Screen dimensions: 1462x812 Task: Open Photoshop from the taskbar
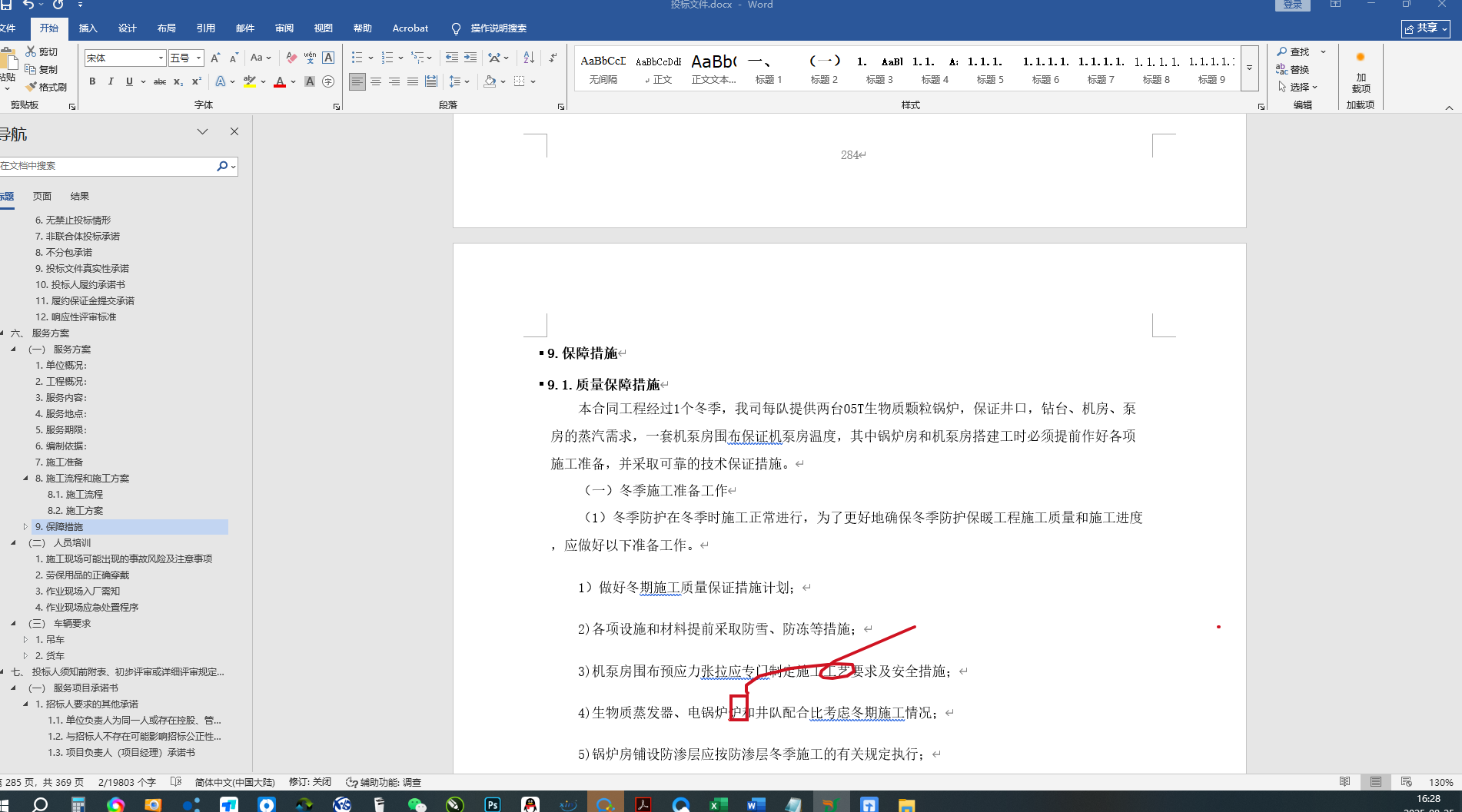493,804
